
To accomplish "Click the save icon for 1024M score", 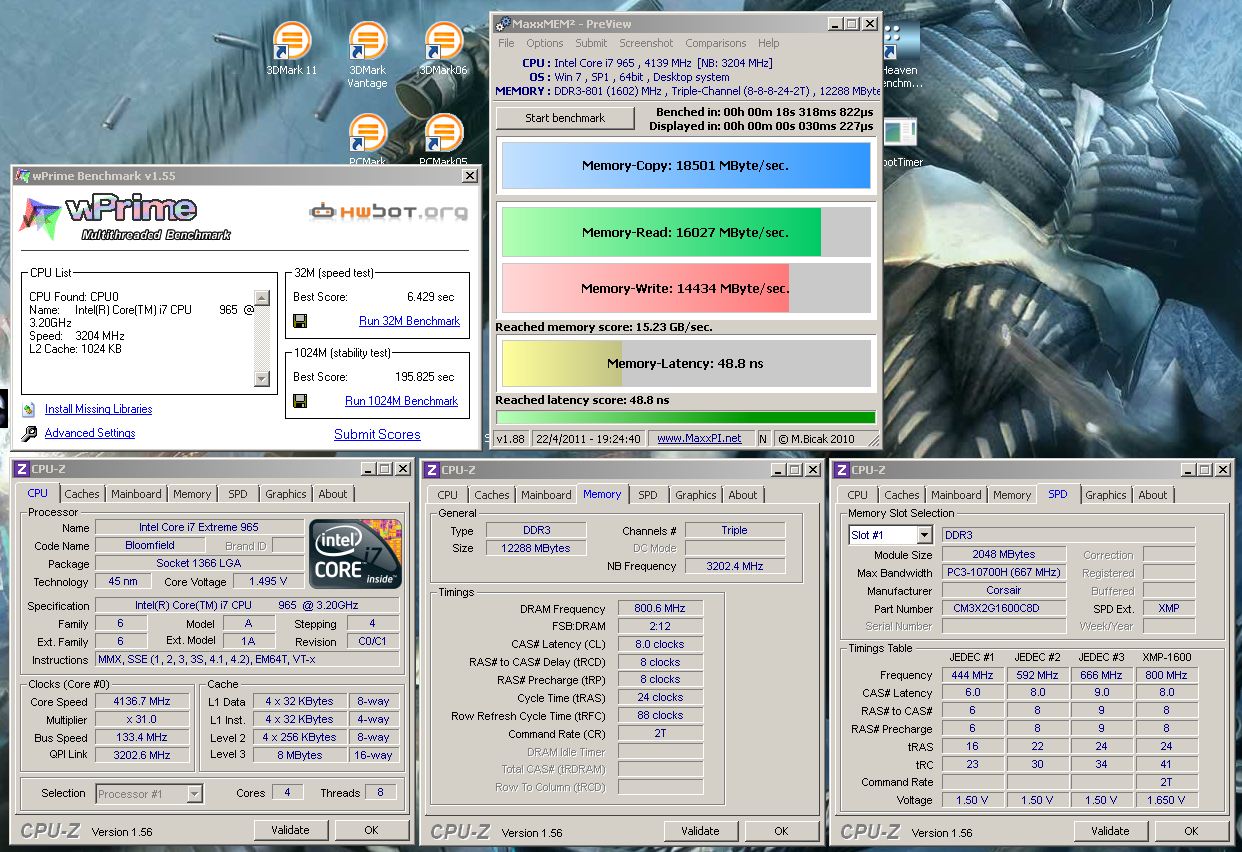I will click(300, 401).
